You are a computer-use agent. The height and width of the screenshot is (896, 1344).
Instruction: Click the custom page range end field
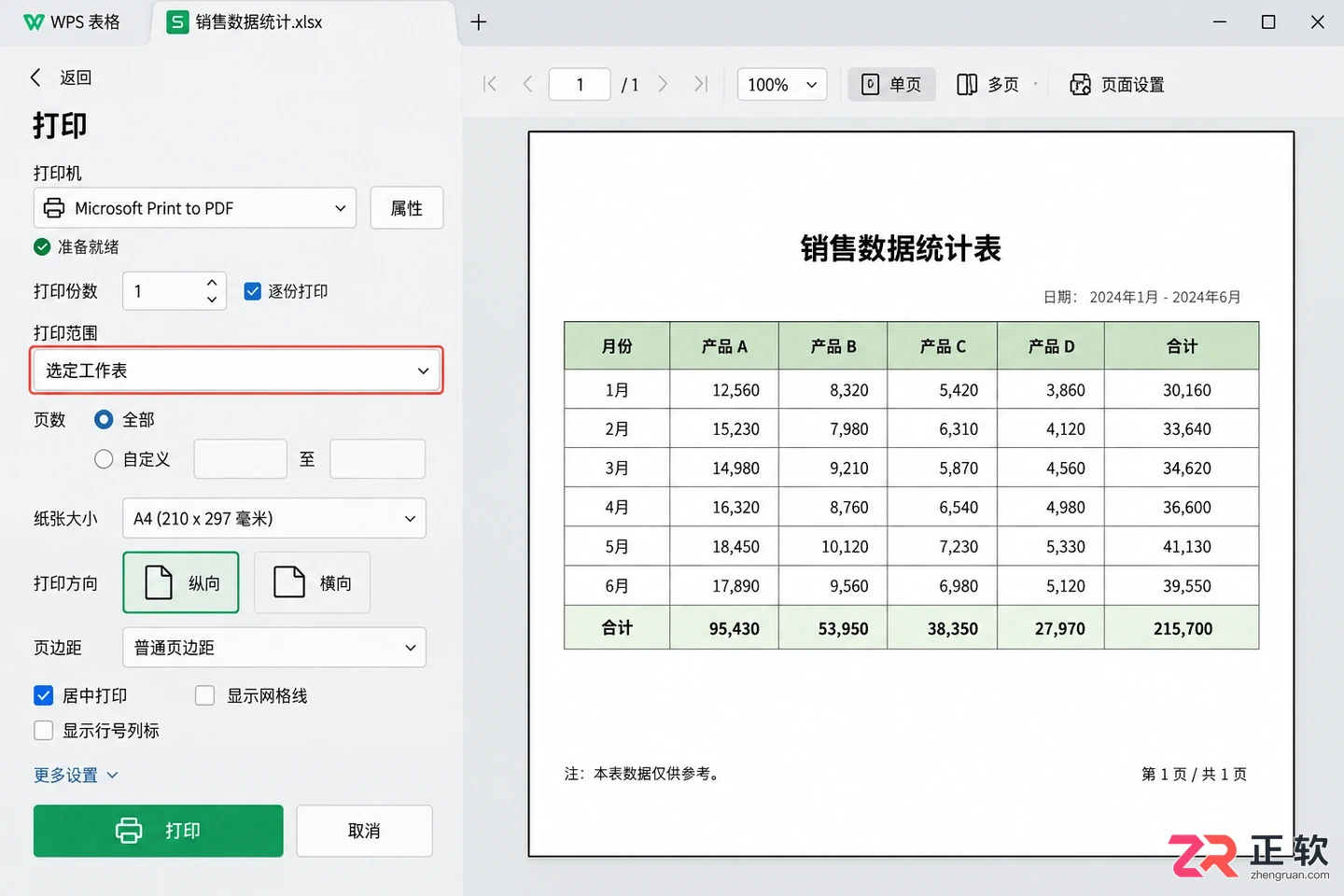pos(378,459)
